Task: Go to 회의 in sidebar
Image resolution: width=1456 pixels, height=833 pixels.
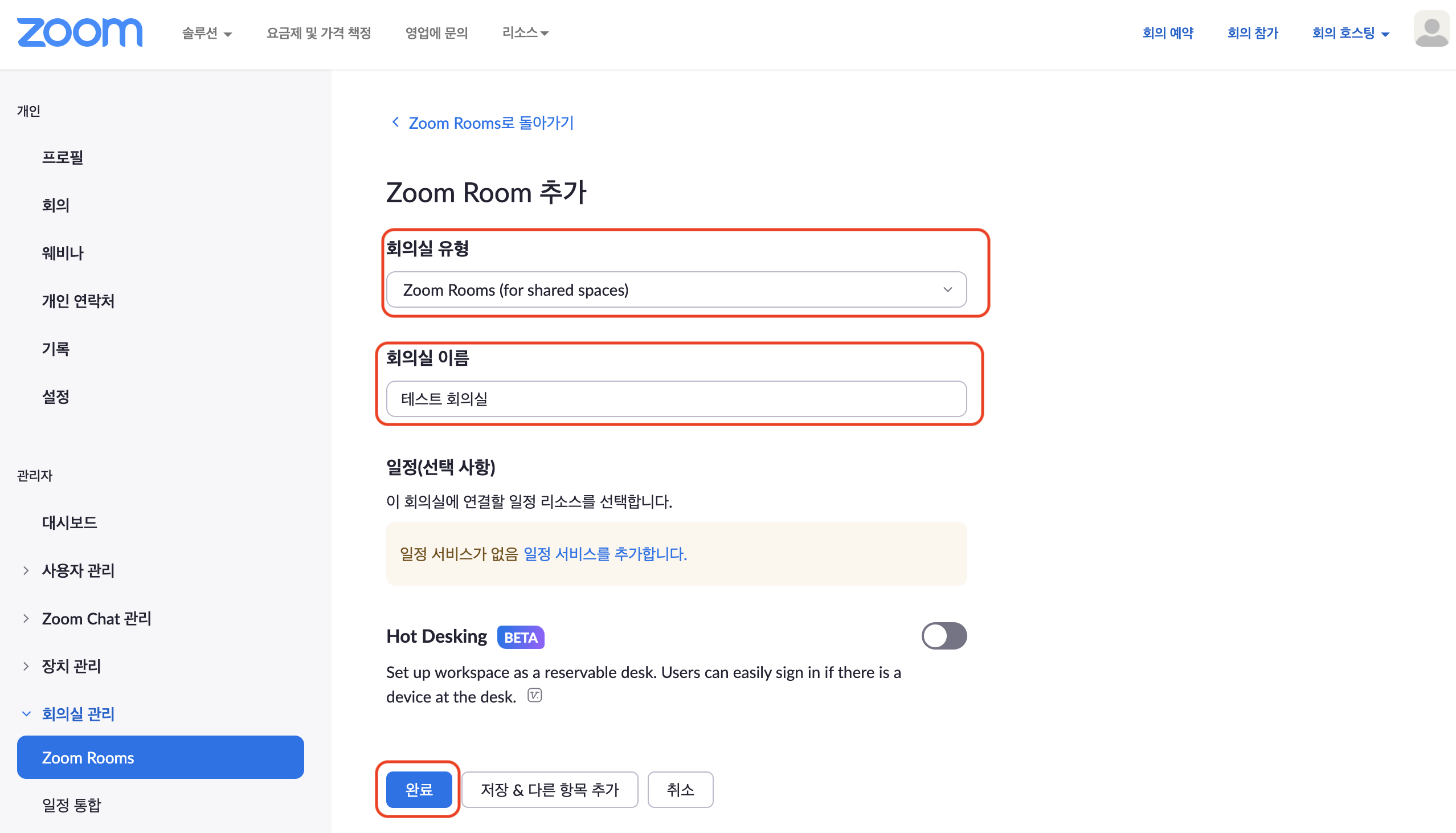Action: [x=55, y=205]
